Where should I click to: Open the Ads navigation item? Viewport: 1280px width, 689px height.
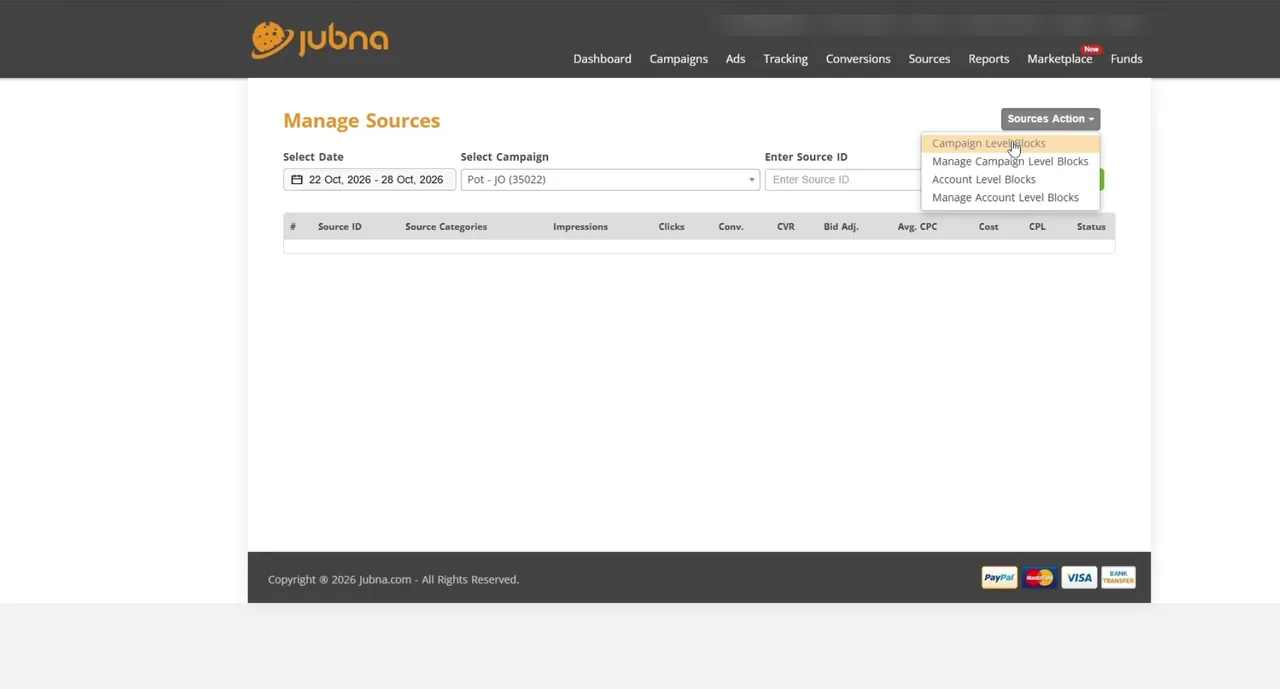pyautogui.click(x=735, y=59)
